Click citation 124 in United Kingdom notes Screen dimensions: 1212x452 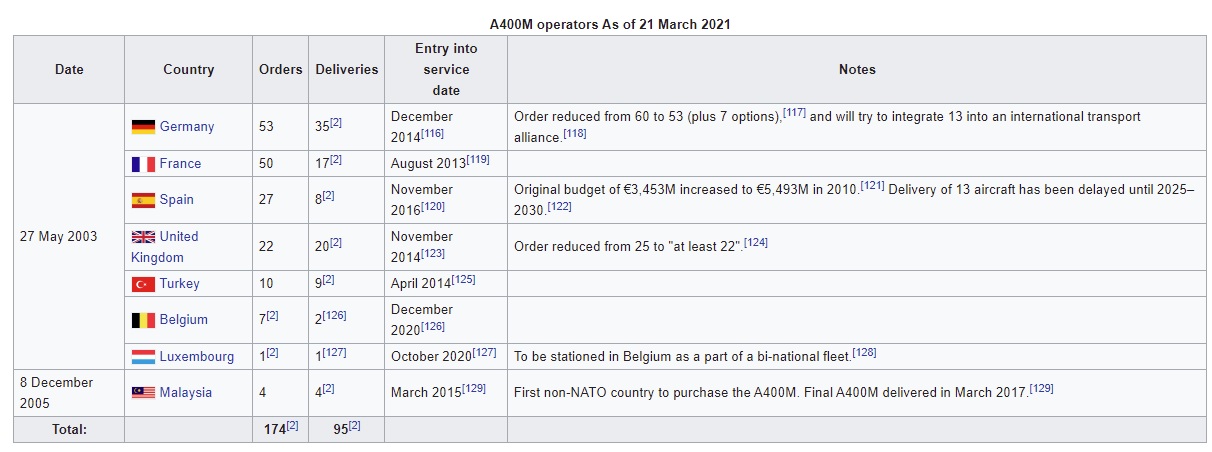pos(756,242)
